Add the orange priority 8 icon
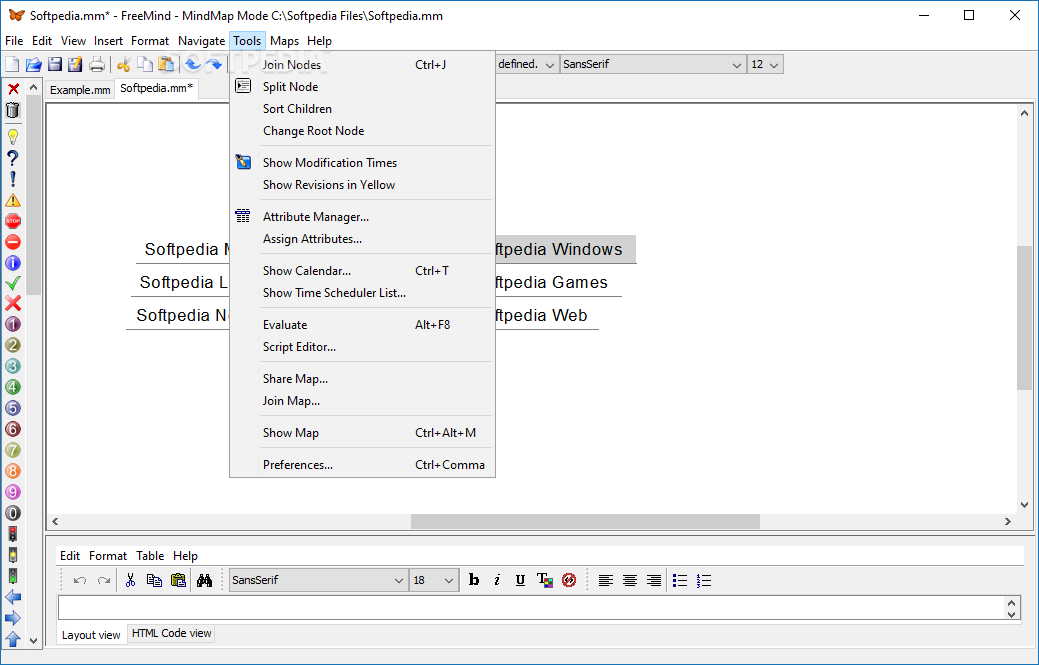 13,471
